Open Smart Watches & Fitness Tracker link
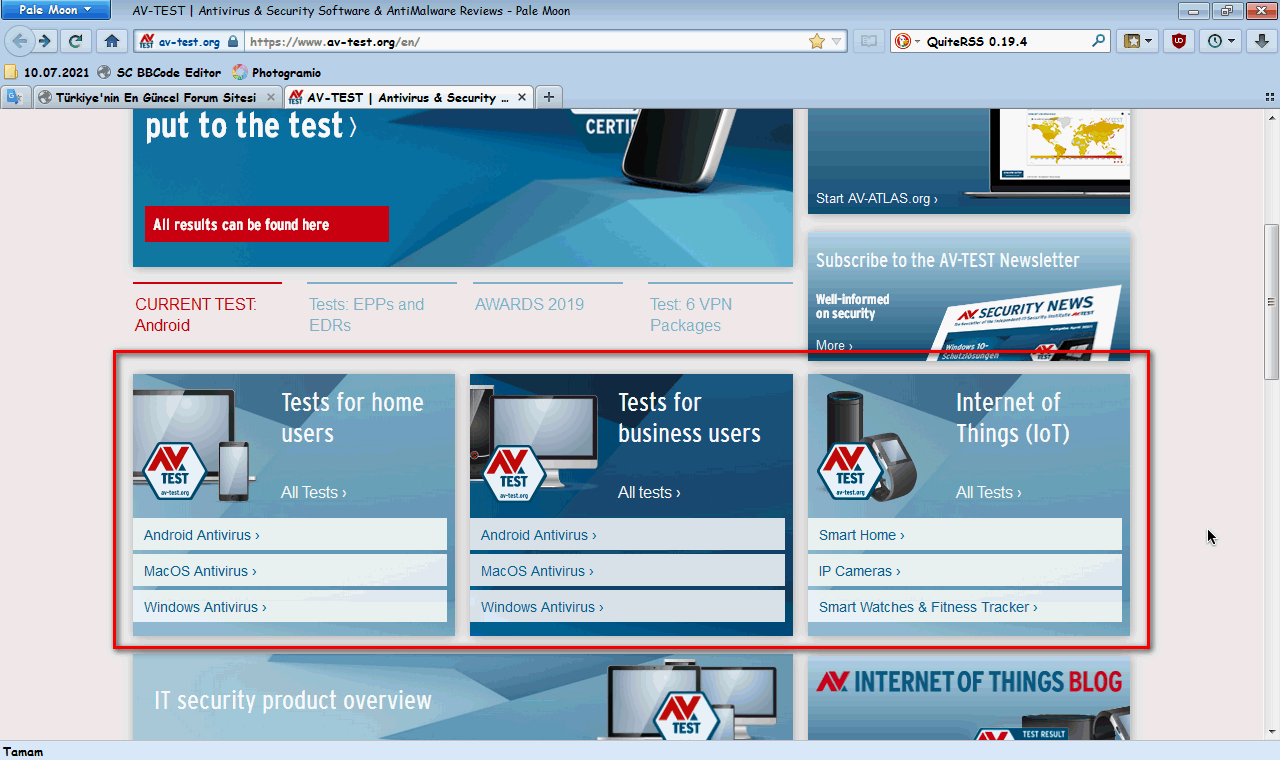The image size is (1280, 760). click(x=965, y=607)
